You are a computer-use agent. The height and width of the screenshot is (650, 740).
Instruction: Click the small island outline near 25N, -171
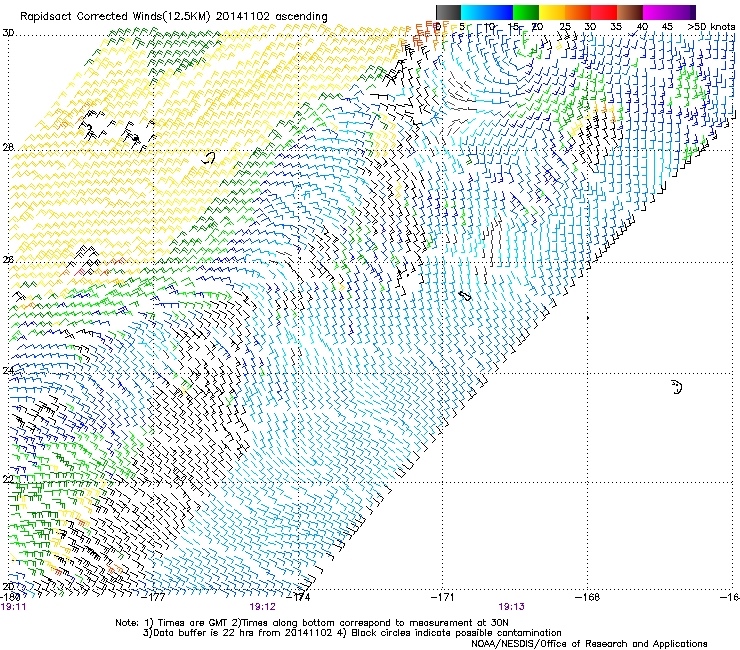tap(465, 296)
